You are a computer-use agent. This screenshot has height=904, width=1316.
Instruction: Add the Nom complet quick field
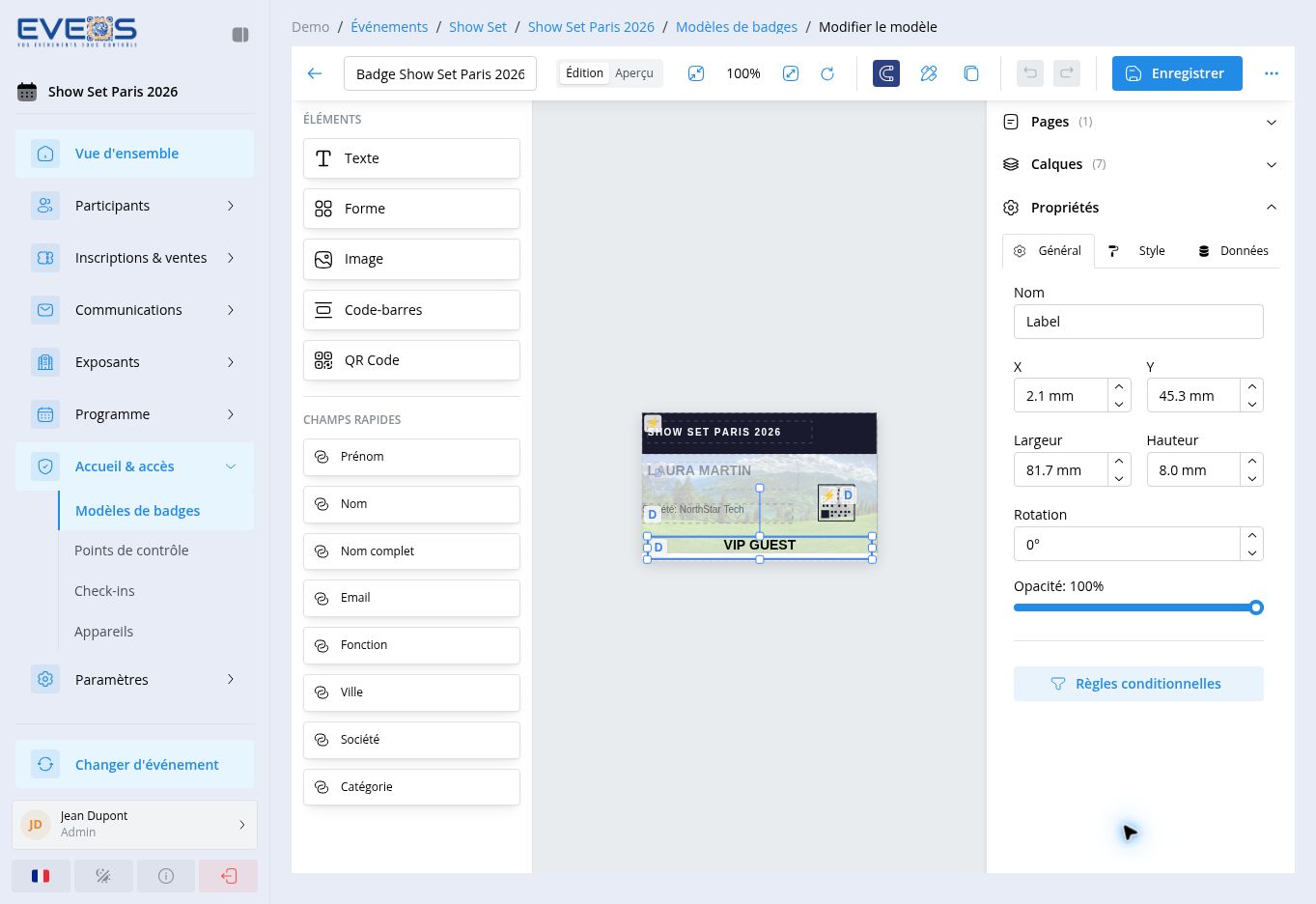click(411, 551)
